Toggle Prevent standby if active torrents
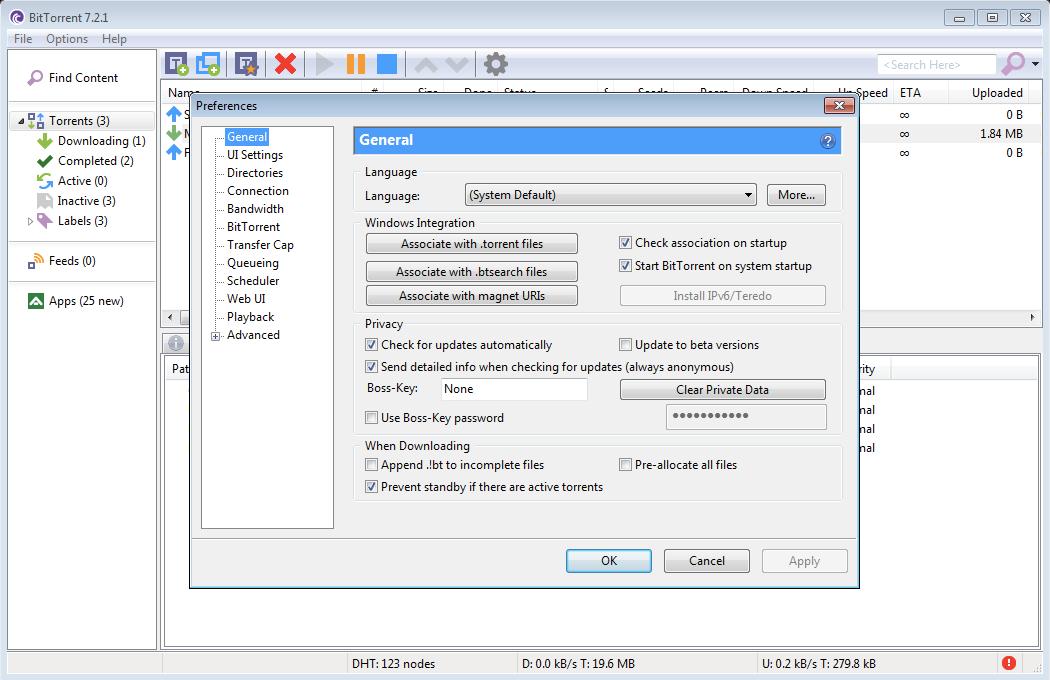 coord(371,486)
